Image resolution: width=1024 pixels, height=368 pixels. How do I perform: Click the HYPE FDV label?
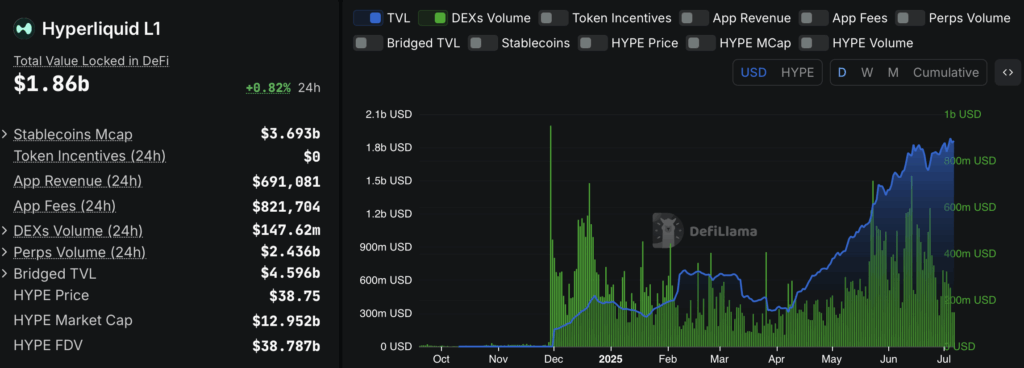(x=48, y=345)
